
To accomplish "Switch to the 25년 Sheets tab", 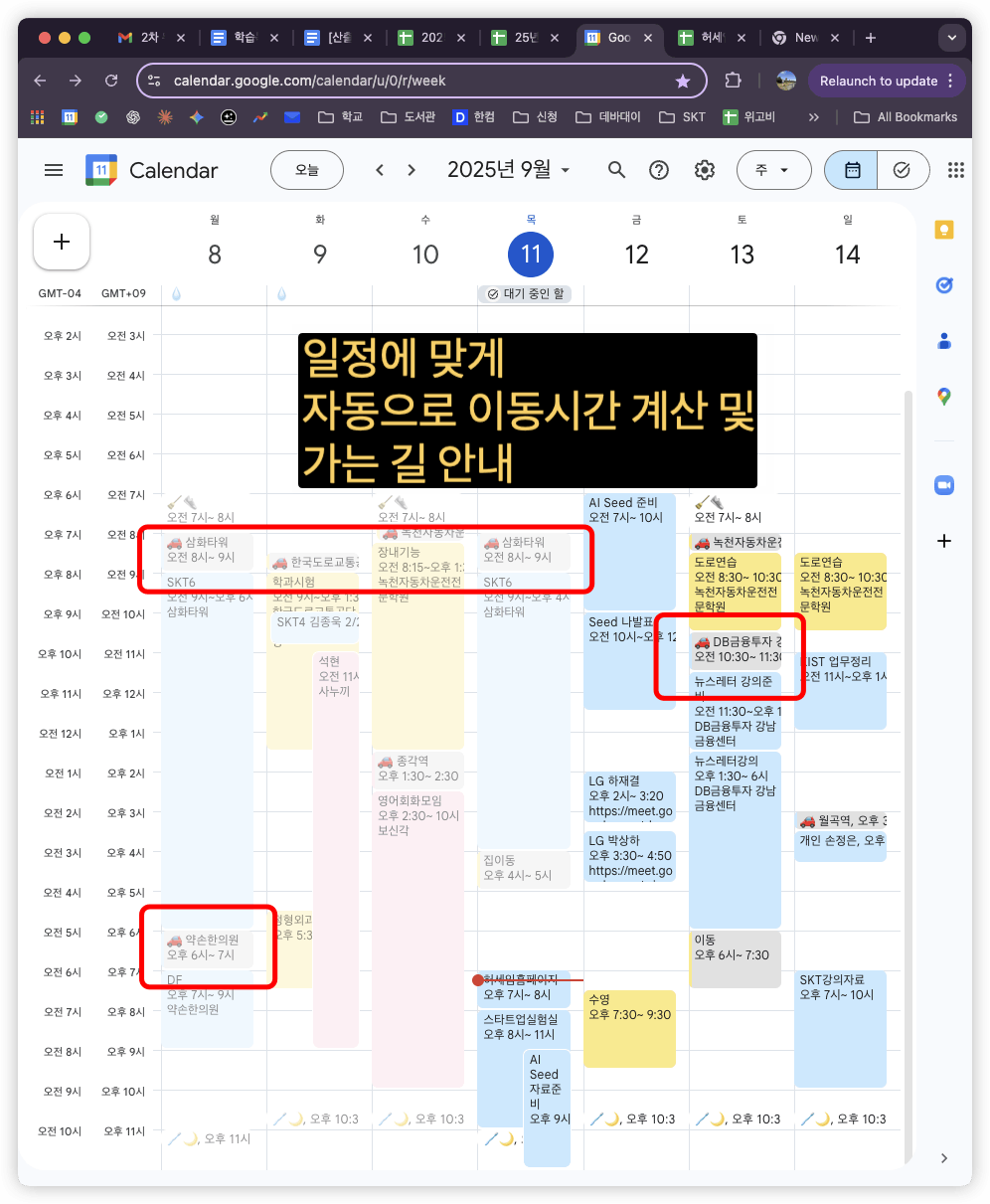I will 525,38.
